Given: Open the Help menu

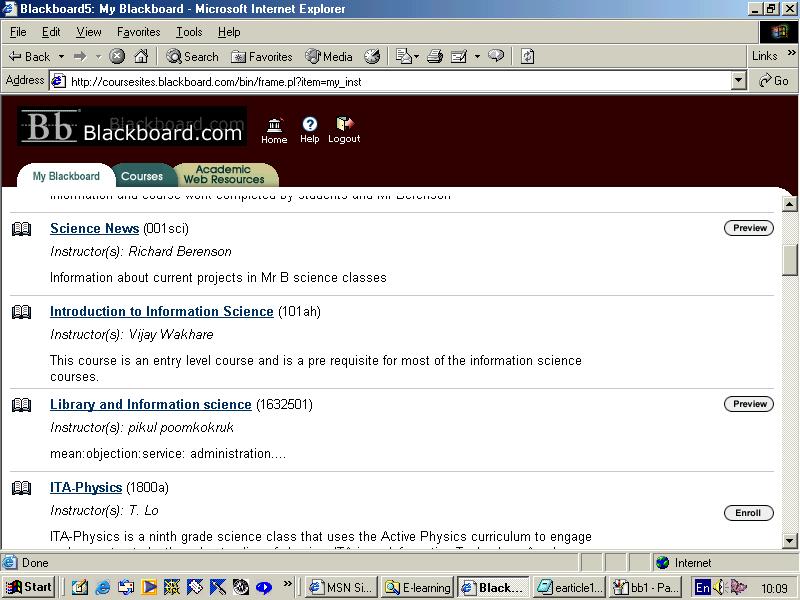Looking at the screenshot, I should click(x=229, y=32).
